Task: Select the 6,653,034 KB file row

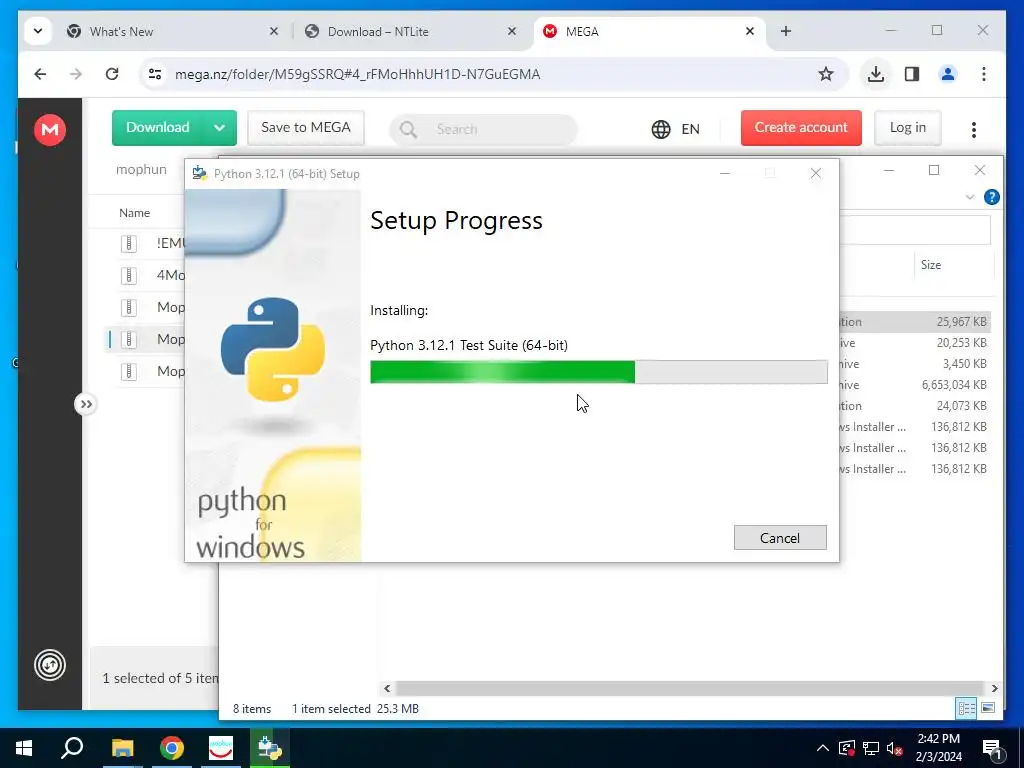Action: click(914, 385)
